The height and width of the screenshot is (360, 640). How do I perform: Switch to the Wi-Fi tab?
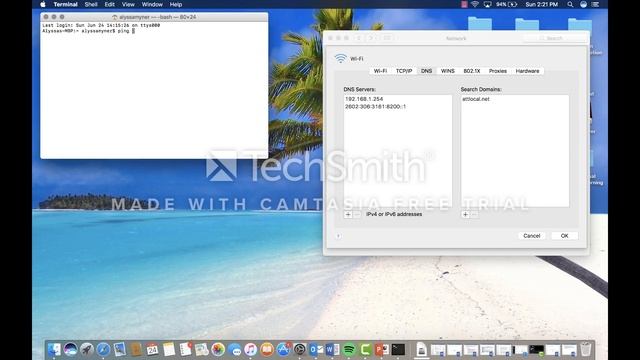tap(380, 71)
